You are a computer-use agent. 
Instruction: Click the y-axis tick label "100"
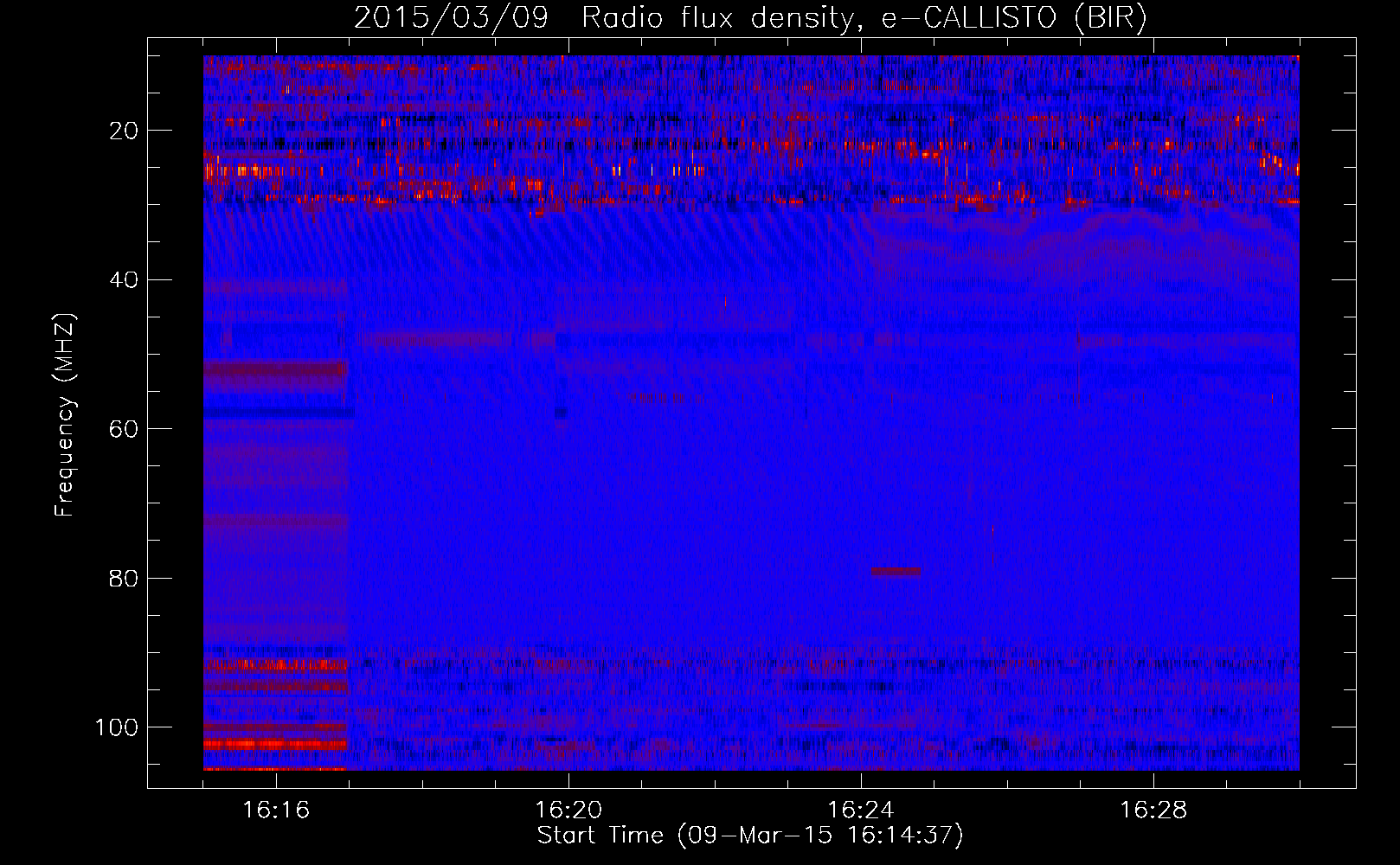117,727
